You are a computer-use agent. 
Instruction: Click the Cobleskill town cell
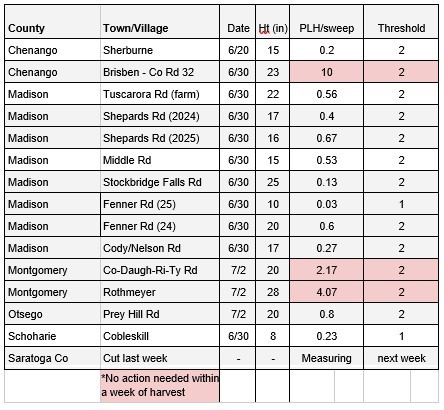(x=160, y=336)
